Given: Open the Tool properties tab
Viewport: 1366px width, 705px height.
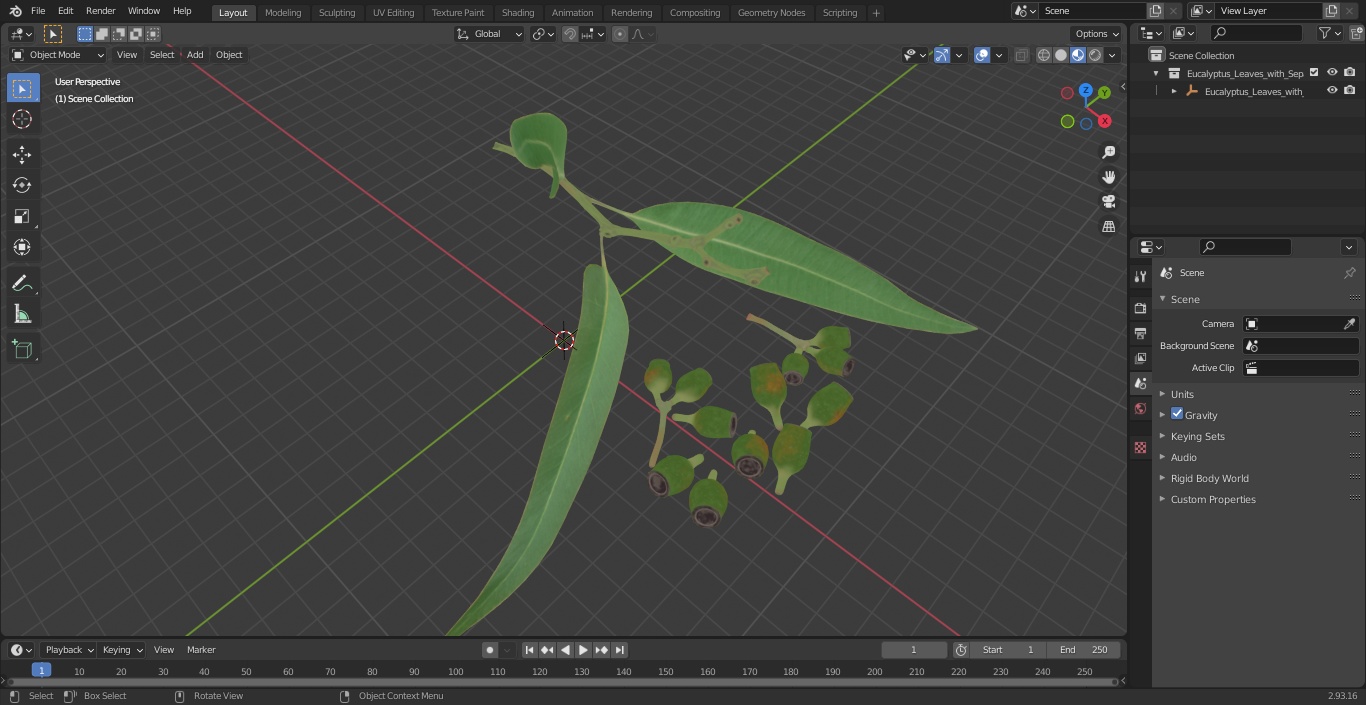Looking at the screenshot, I should click(x=1140, y=277).
